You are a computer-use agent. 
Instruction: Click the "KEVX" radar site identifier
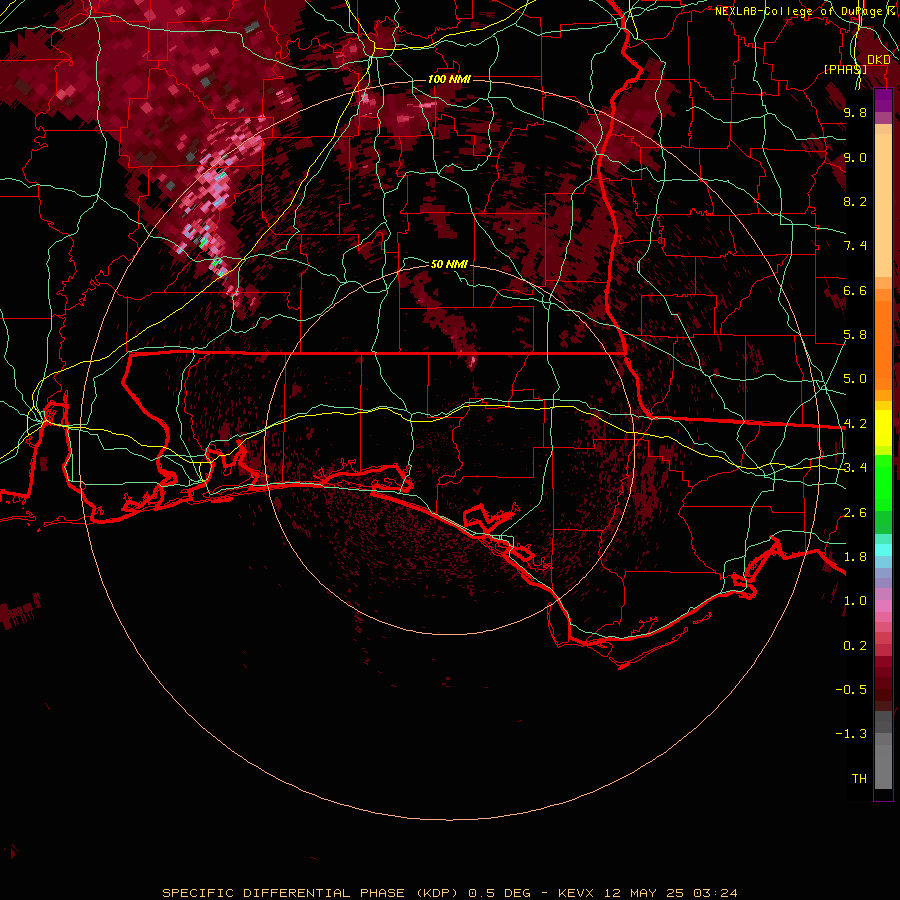click(577, 893)
